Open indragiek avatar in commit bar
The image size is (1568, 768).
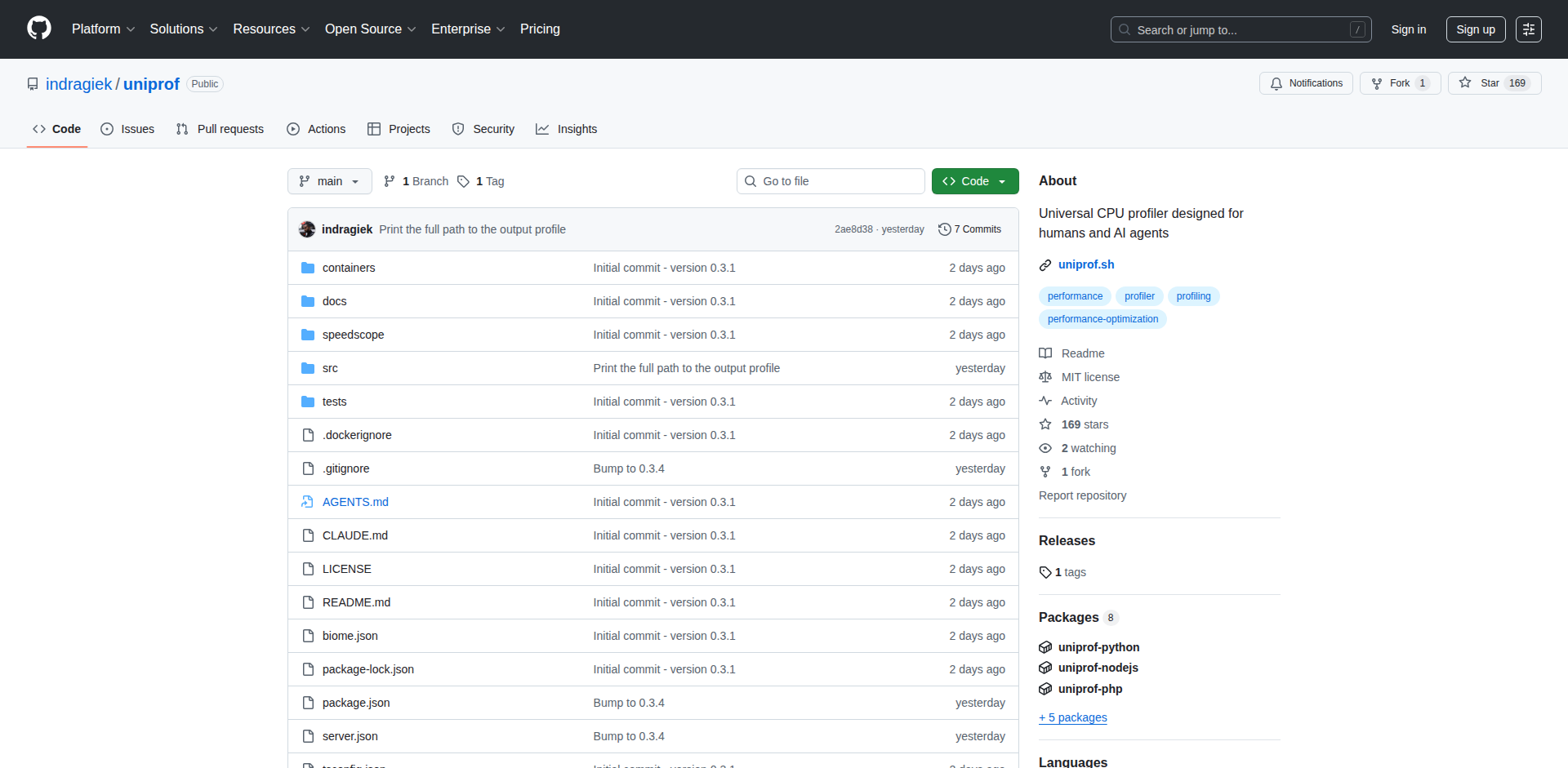(x=307, y=229)
